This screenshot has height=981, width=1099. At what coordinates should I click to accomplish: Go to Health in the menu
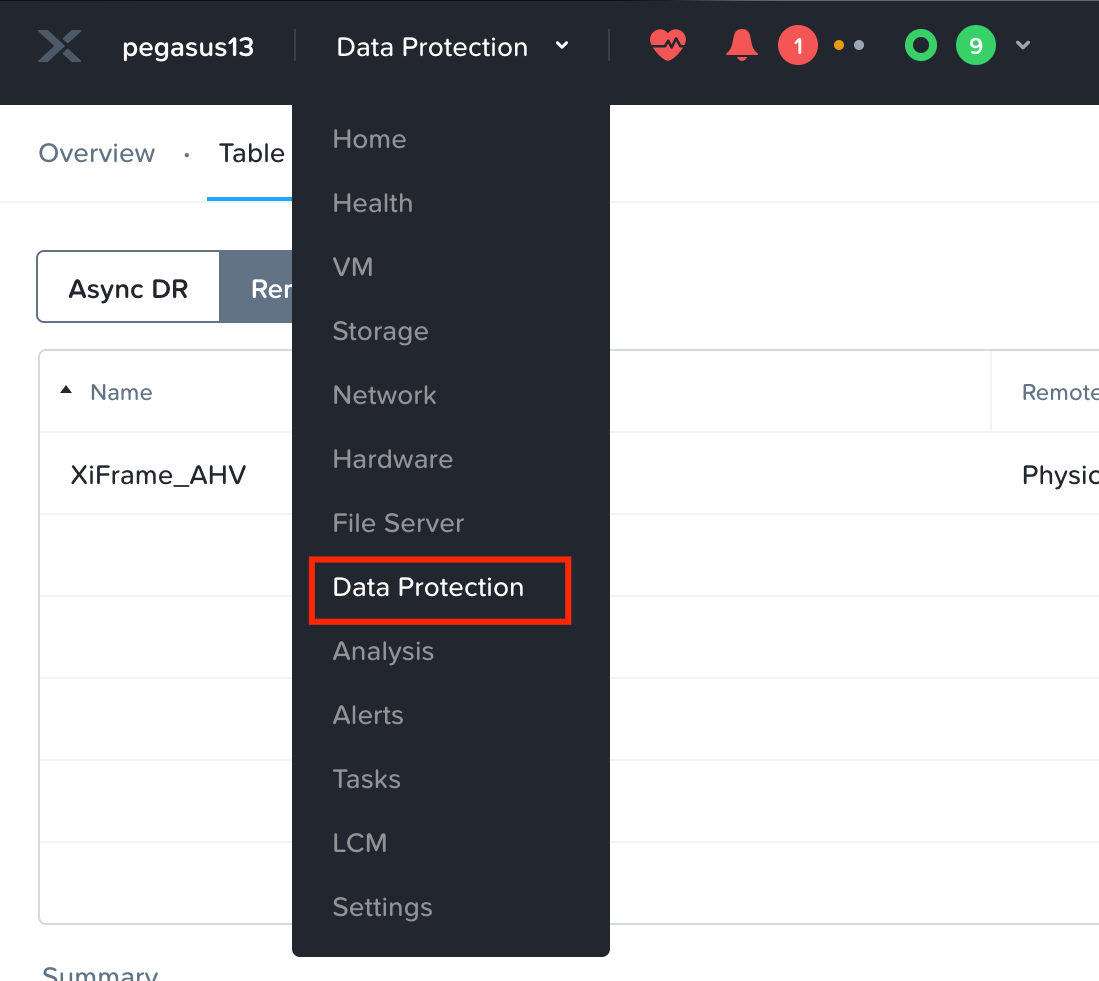pos(372,203)
